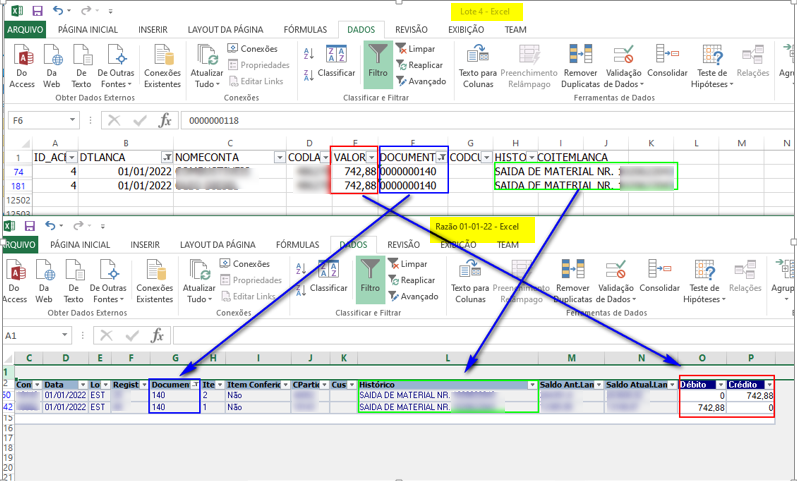Open INSERIR tab in Lote 4 window

(153, 29)
